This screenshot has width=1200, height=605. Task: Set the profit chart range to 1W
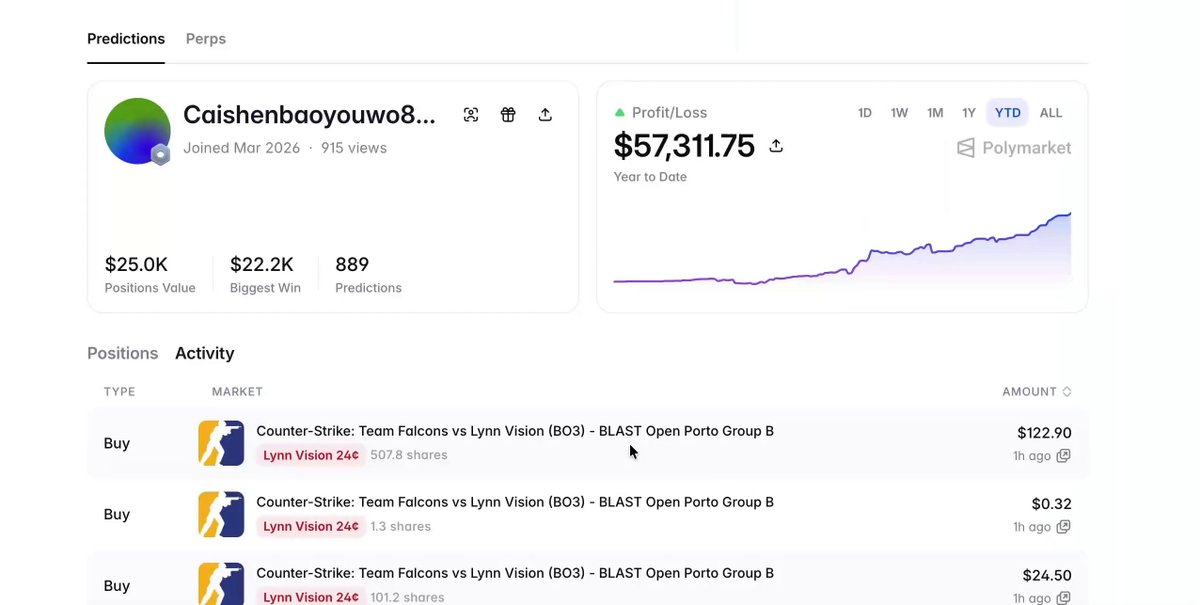tap(900, 113)
